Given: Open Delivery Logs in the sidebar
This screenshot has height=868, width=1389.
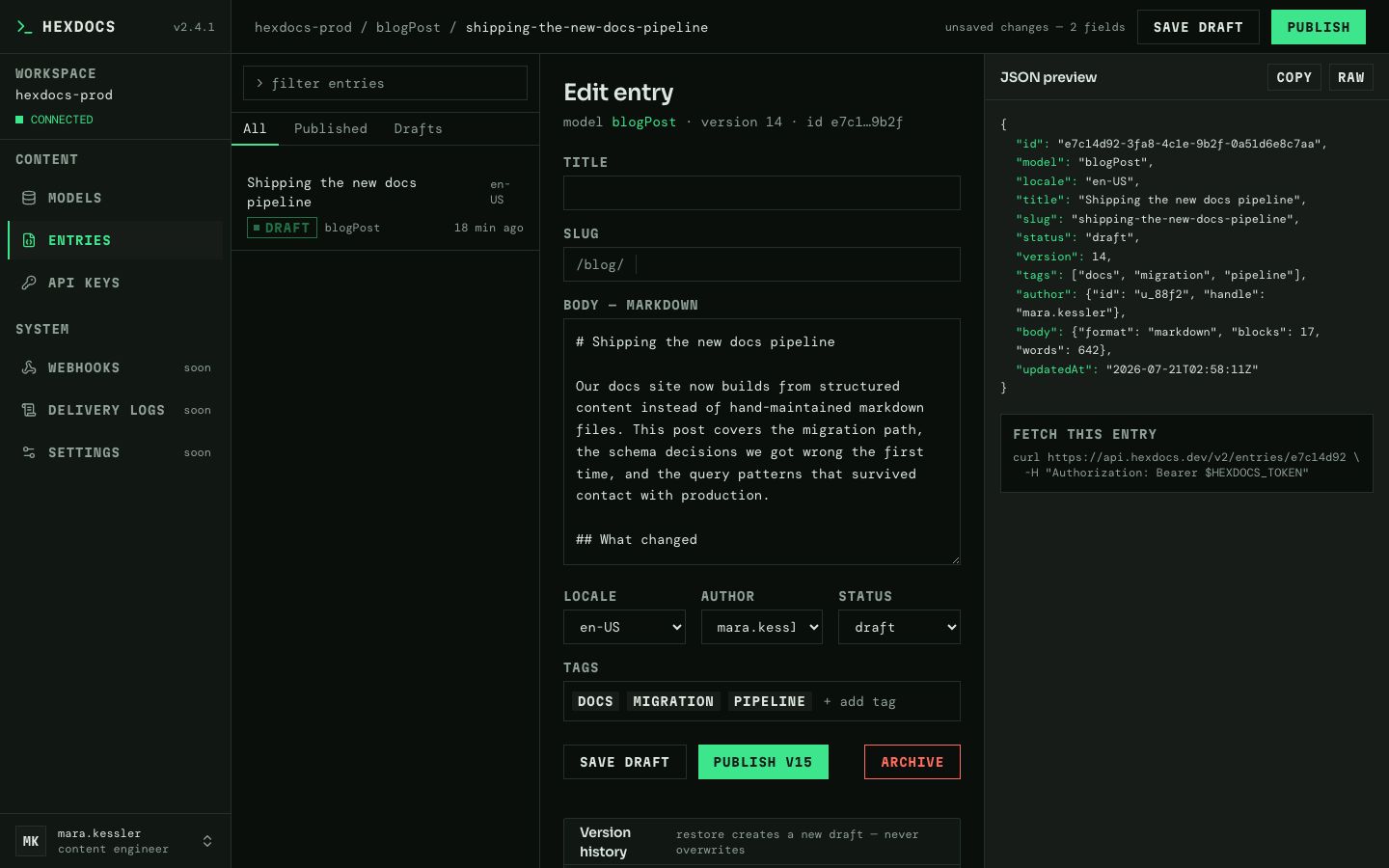Looking at the screenshot, I should point(116,410).
